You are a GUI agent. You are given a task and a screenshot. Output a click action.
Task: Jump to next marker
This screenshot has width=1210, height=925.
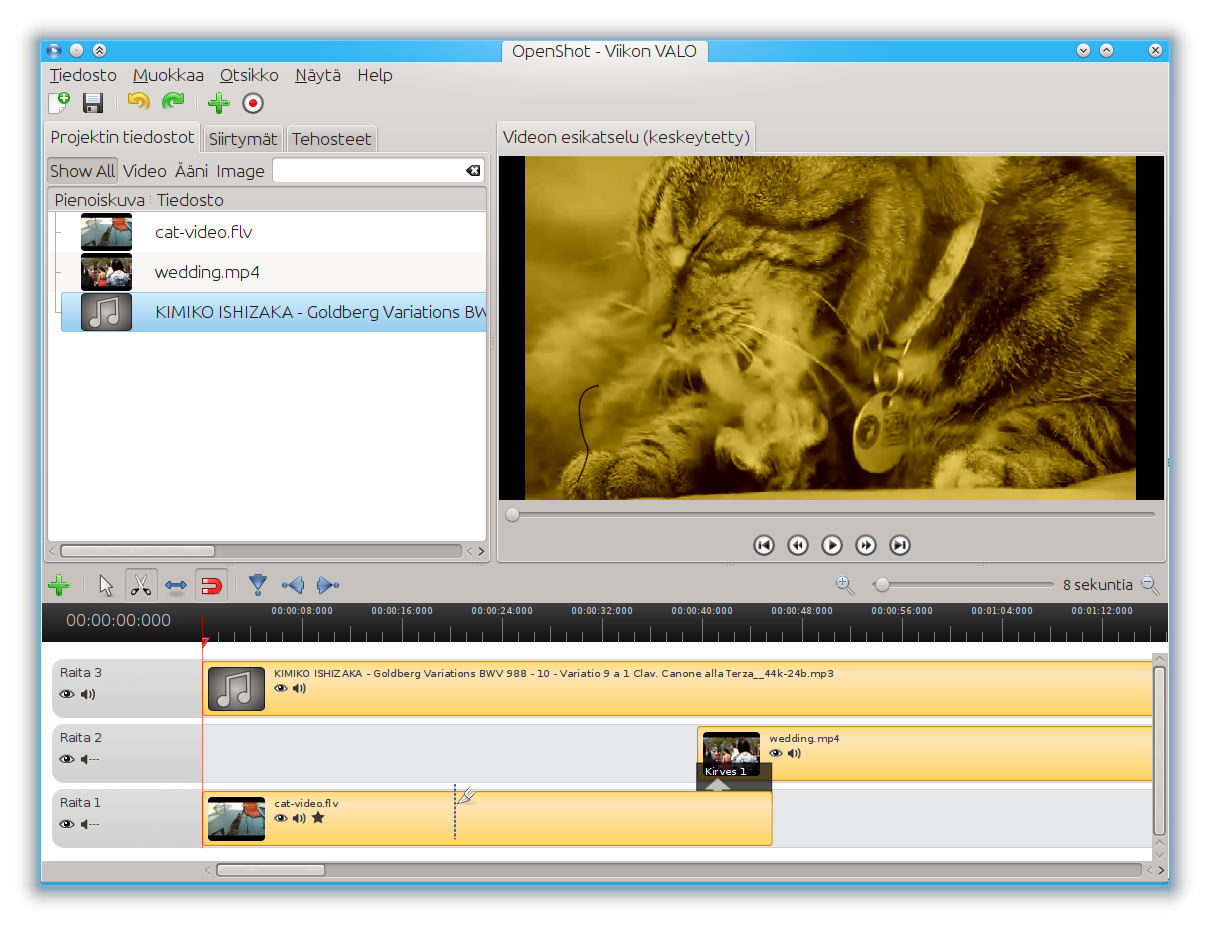click(x=328, y=585)
